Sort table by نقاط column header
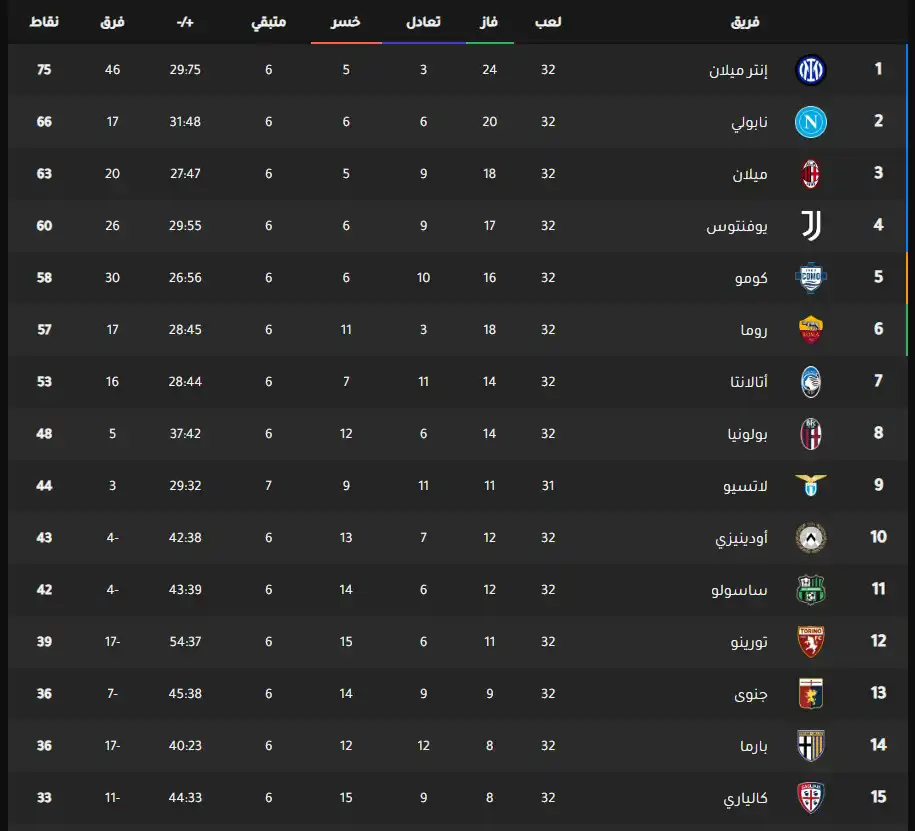The image size is (915, 831). (x=44, y=21)
